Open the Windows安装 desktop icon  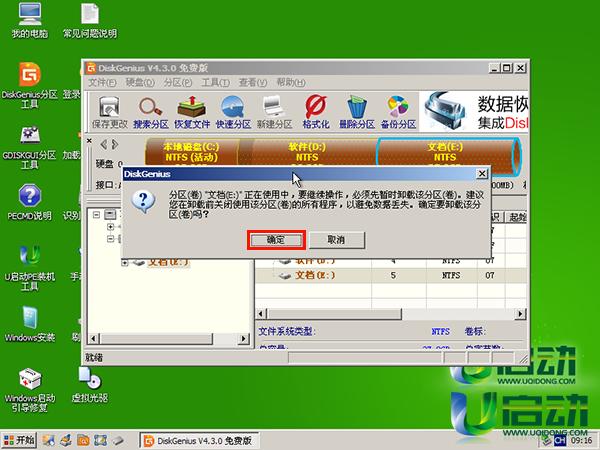pos(30,322)
